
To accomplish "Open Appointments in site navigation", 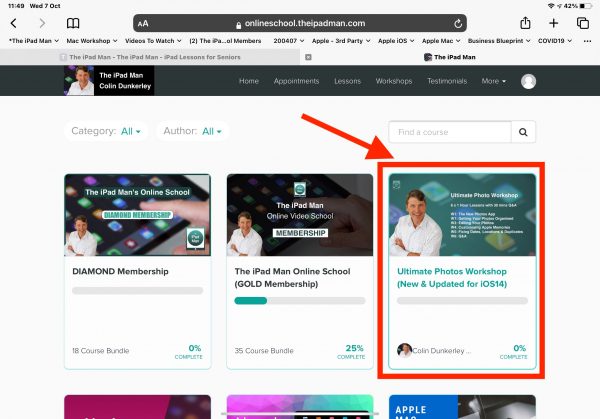I will pyautogui.click(x=296, y=81).
